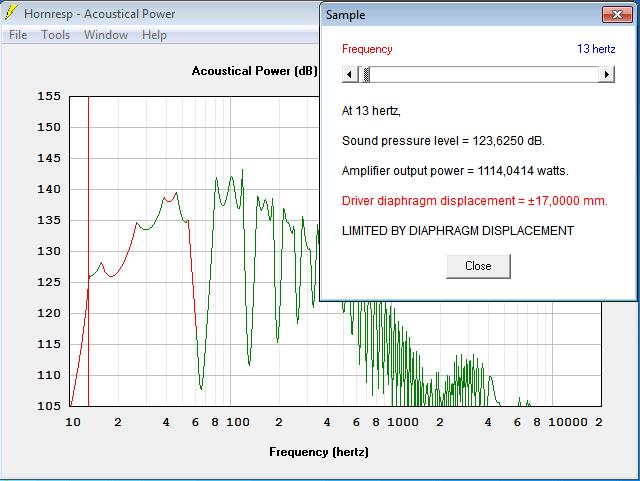Click the 1000 x-axis label
Image resolution: width=640 pixels, height=481 pixels.
[x=403, y=422]
